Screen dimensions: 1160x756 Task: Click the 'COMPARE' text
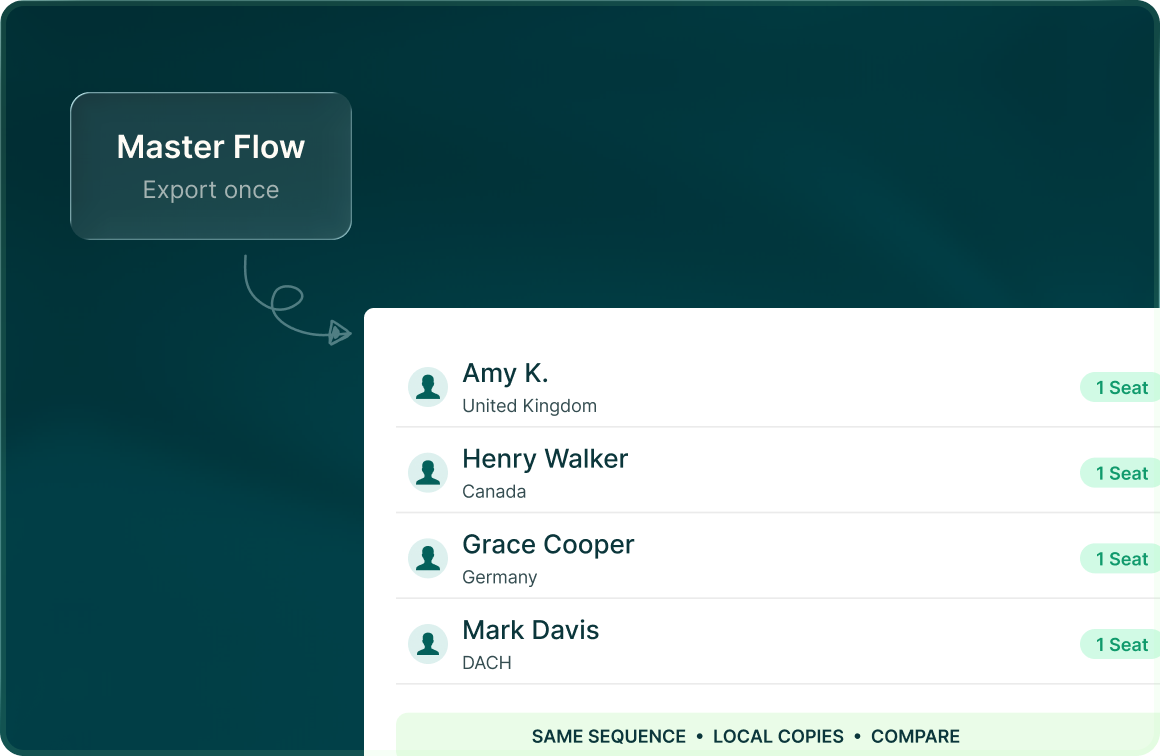coord(915,737)
